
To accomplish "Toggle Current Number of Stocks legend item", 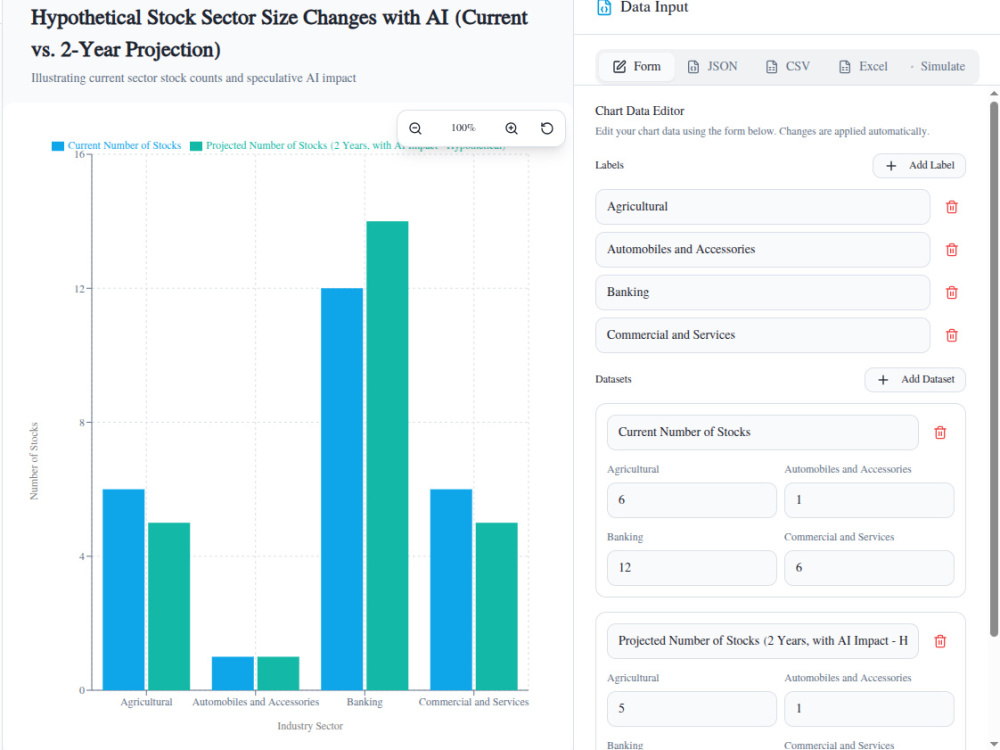I will pos(117,145).
